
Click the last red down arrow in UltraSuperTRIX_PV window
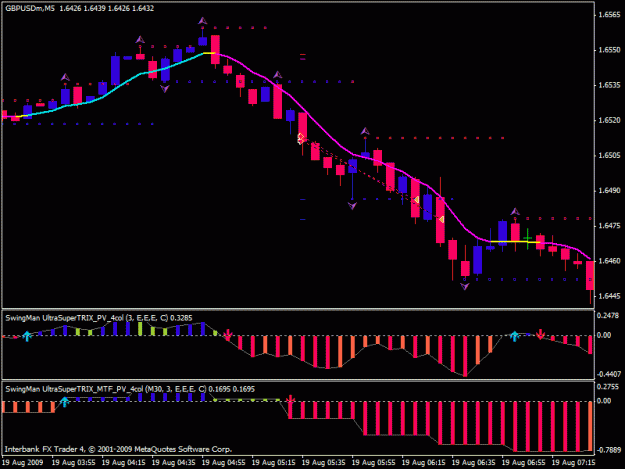[x=540, y=334]
